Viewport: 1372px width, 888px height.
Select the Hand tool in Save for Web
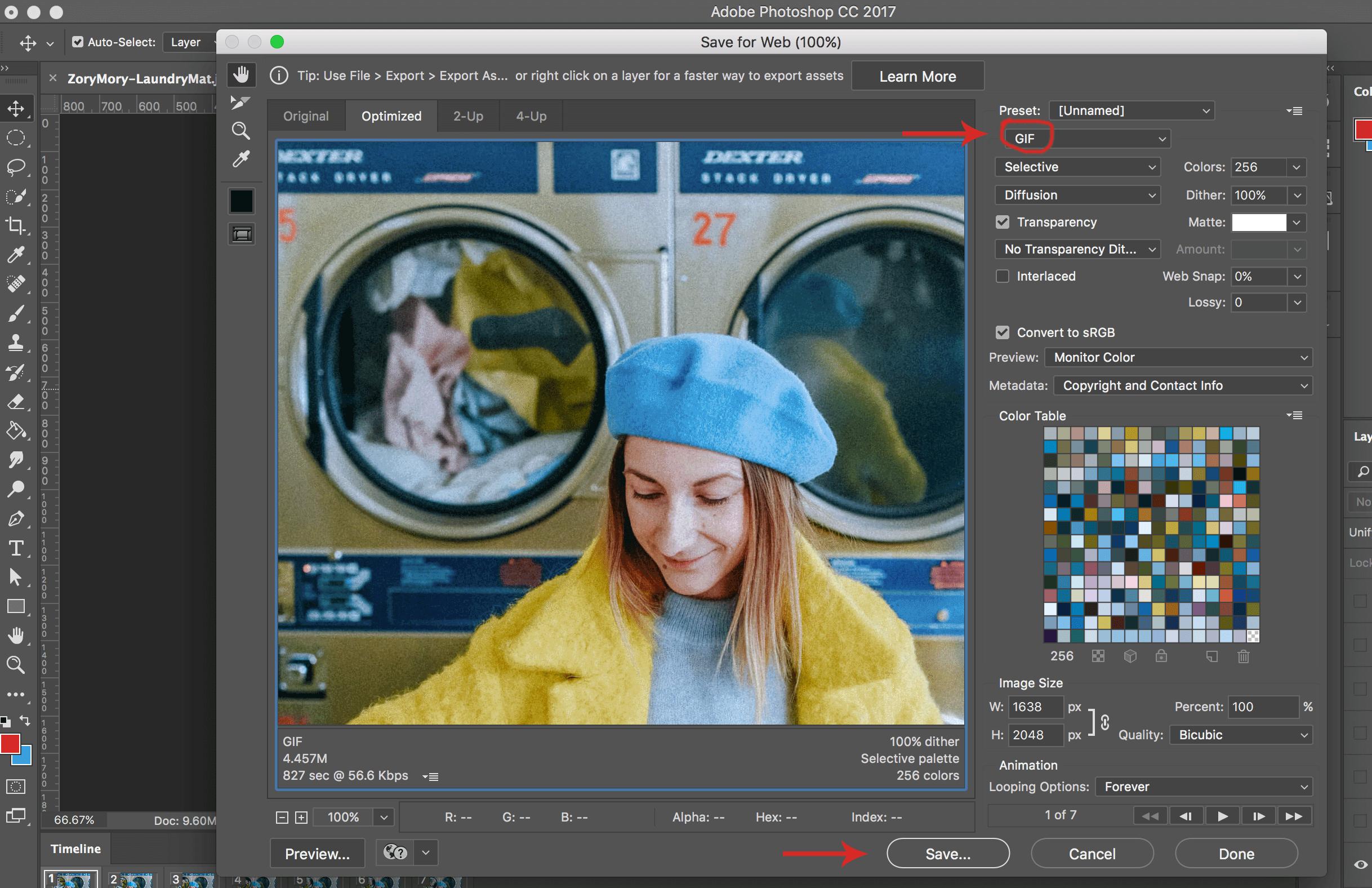(242, 74)
